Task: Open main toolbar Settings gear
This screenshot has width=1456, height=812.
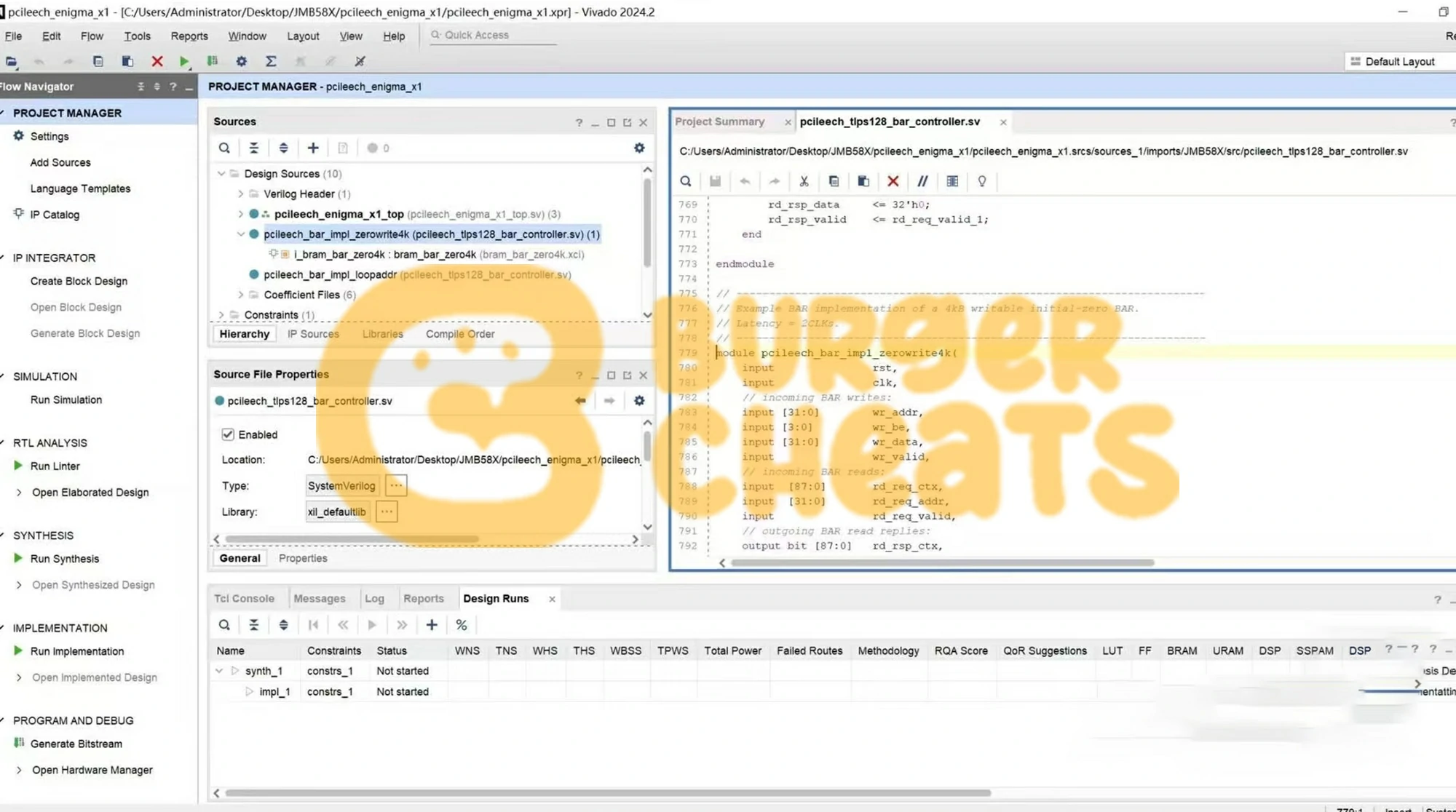Action: pyautogui.click(x=242, y=62)
